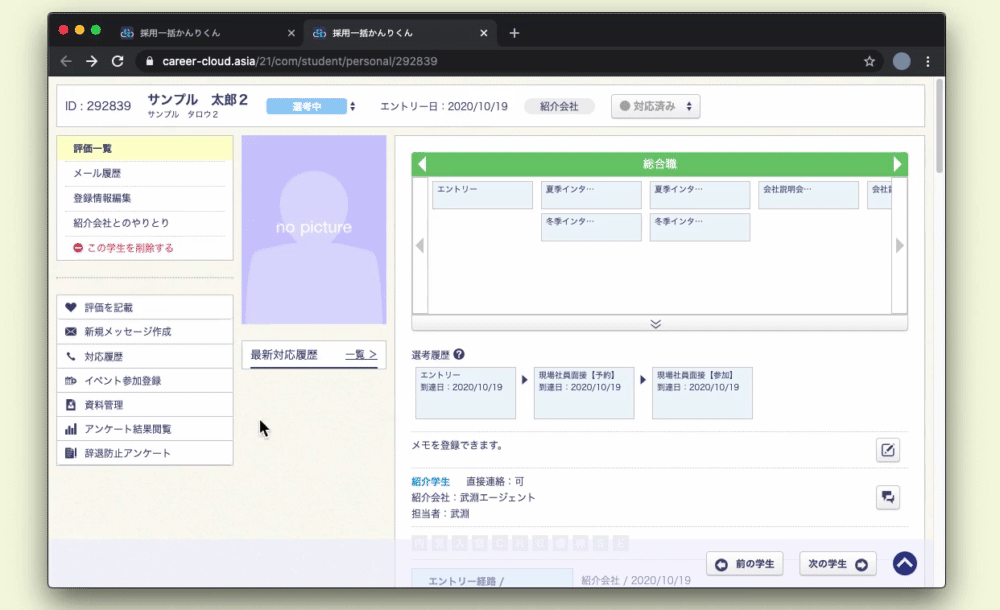Viewport: 1000px width, 610px height.
Task: Click the 一覧 link in 最新対応履歴
Action: (360, 354)
